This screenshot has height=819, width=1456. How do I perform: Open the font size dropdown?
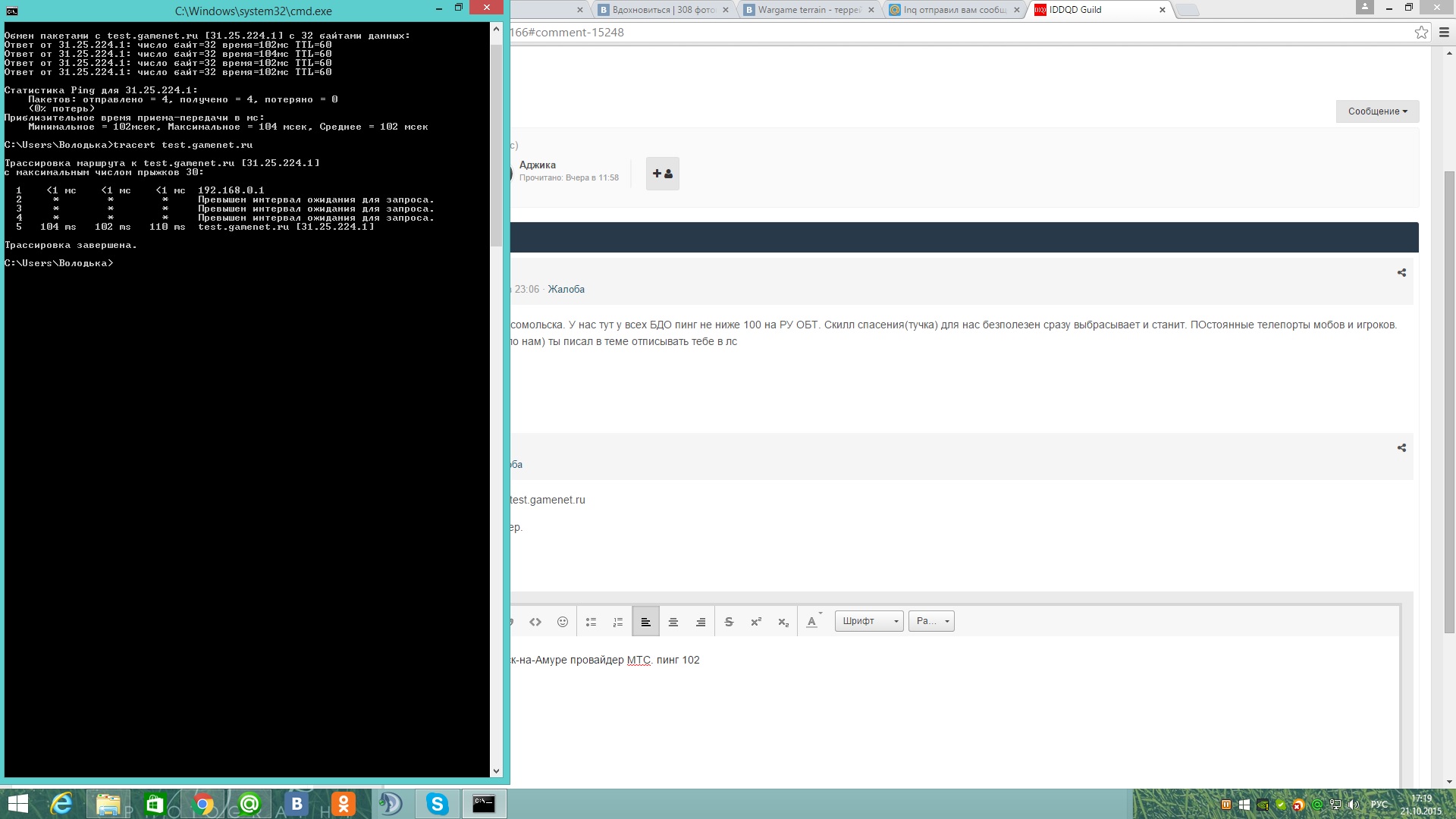[931, 621]
